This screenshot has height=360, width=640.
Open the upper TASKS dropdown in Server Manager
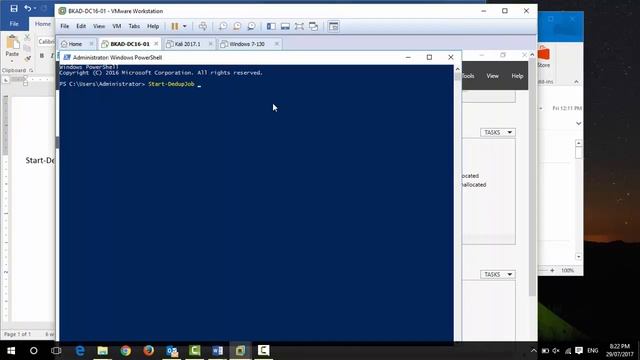498,132
